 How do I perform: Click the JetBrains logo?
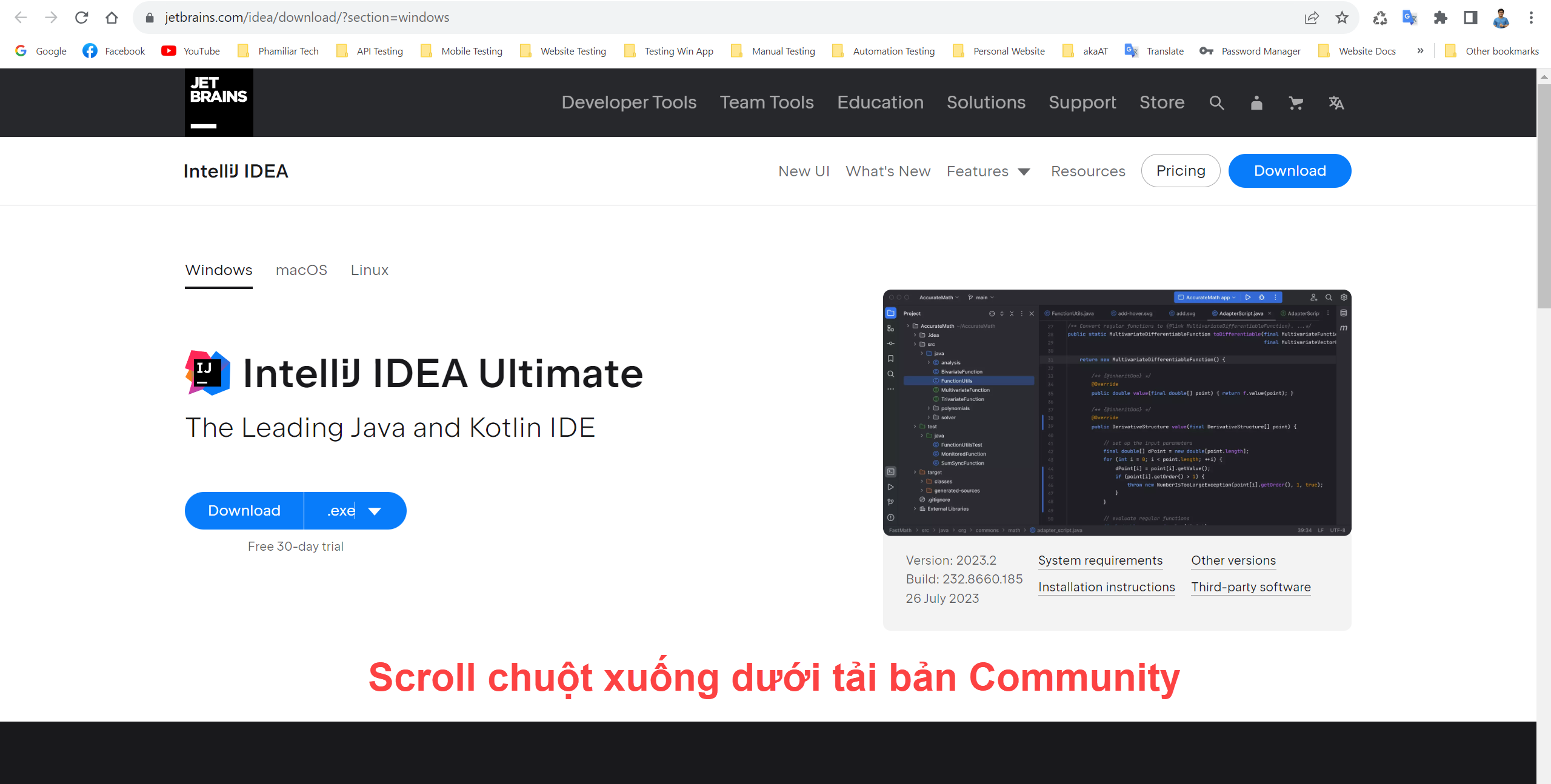(219, 102)
